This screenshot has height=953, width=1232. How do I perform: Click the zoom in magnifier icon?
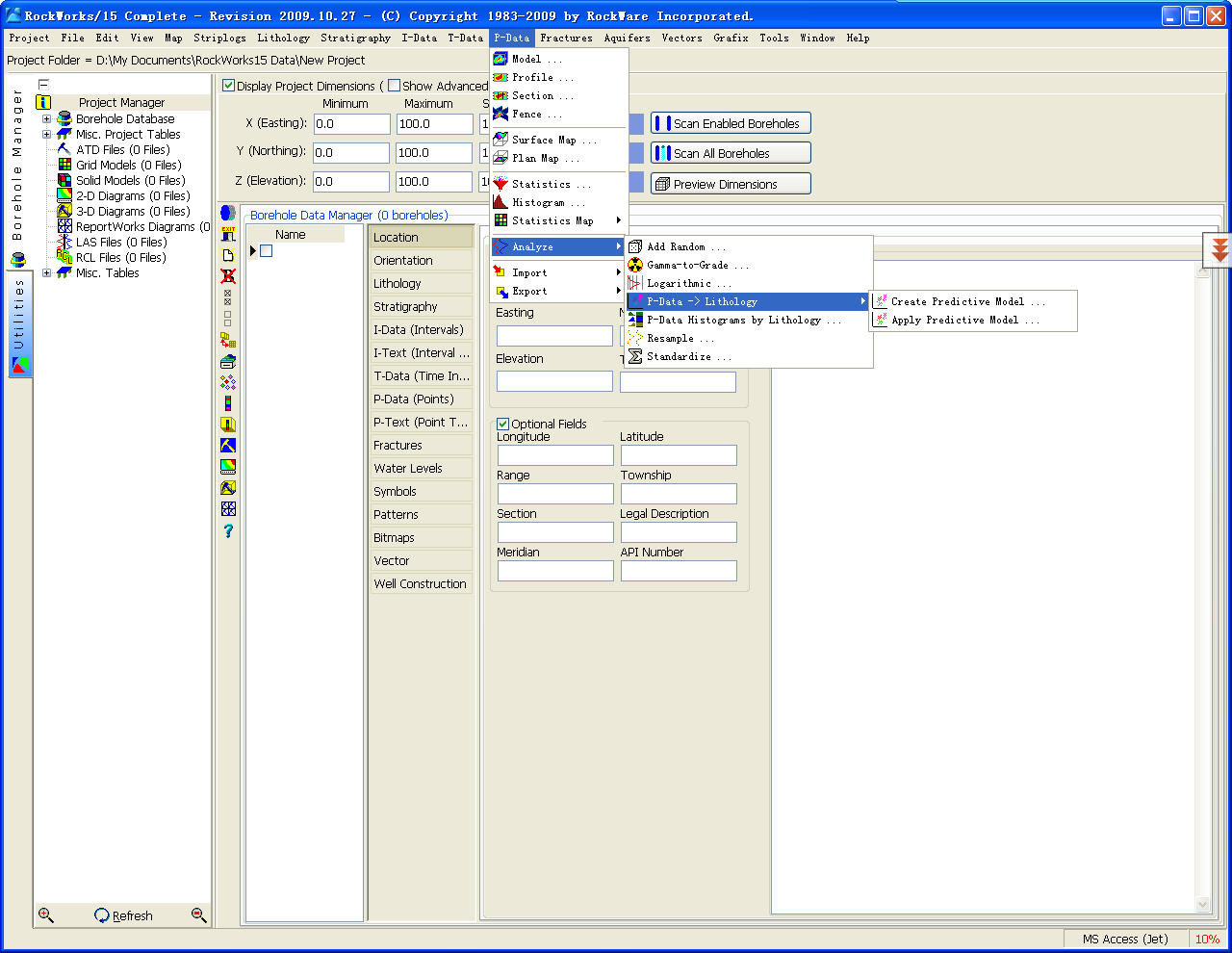click(x=45, y=914)
